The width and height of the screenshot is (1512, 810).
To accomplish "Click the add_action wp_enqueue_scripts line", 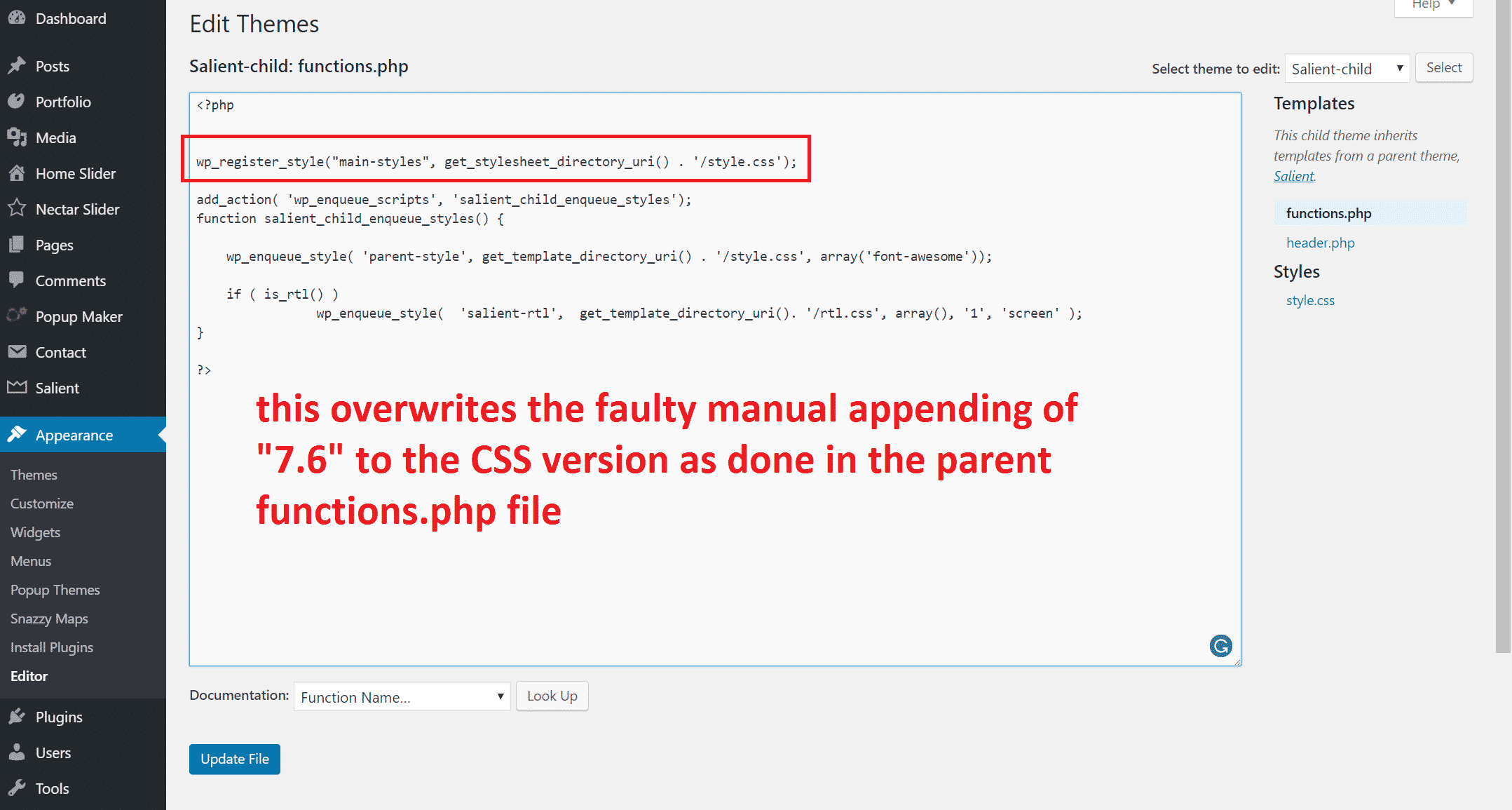I will pos(444,200).
